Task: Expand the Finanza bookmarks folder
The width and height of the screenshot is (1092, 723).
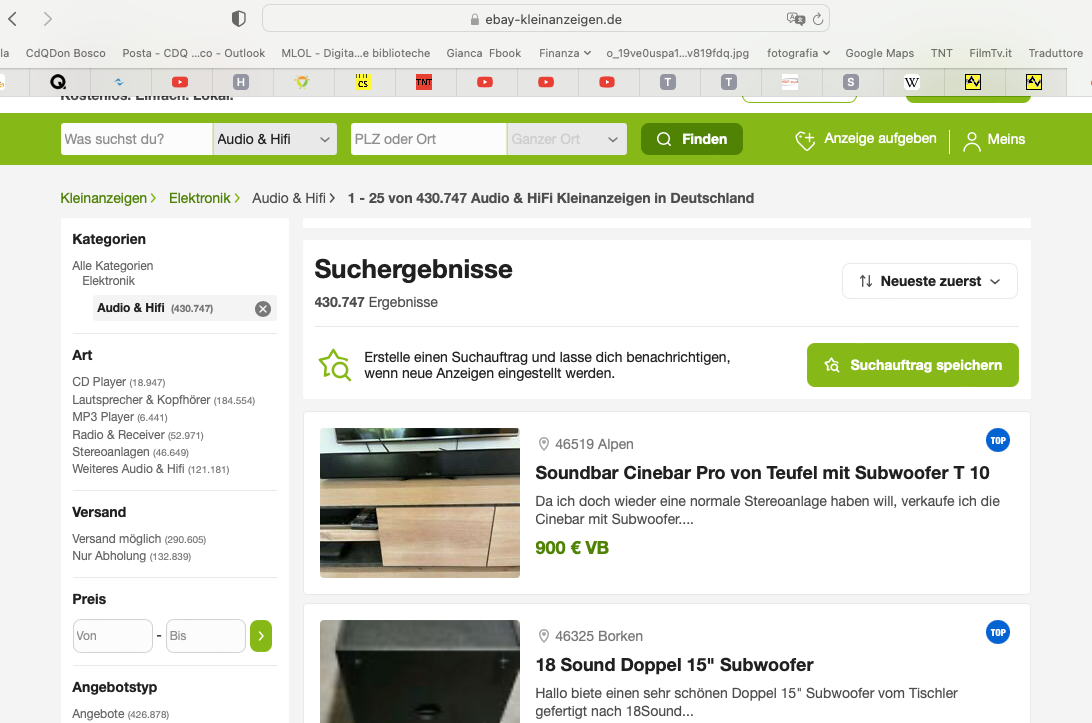Action: click(x=565, y=53)
